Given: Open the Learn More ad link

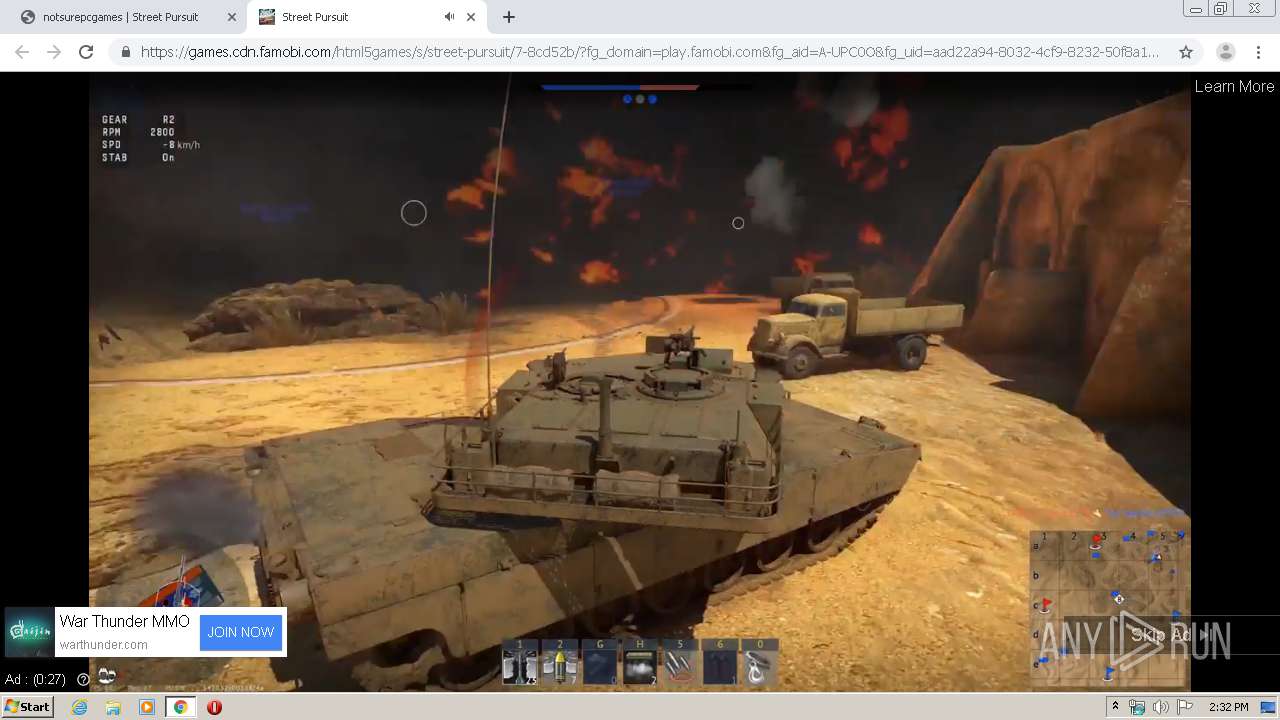Looking at the screenshot, I should pos(1234,86).
